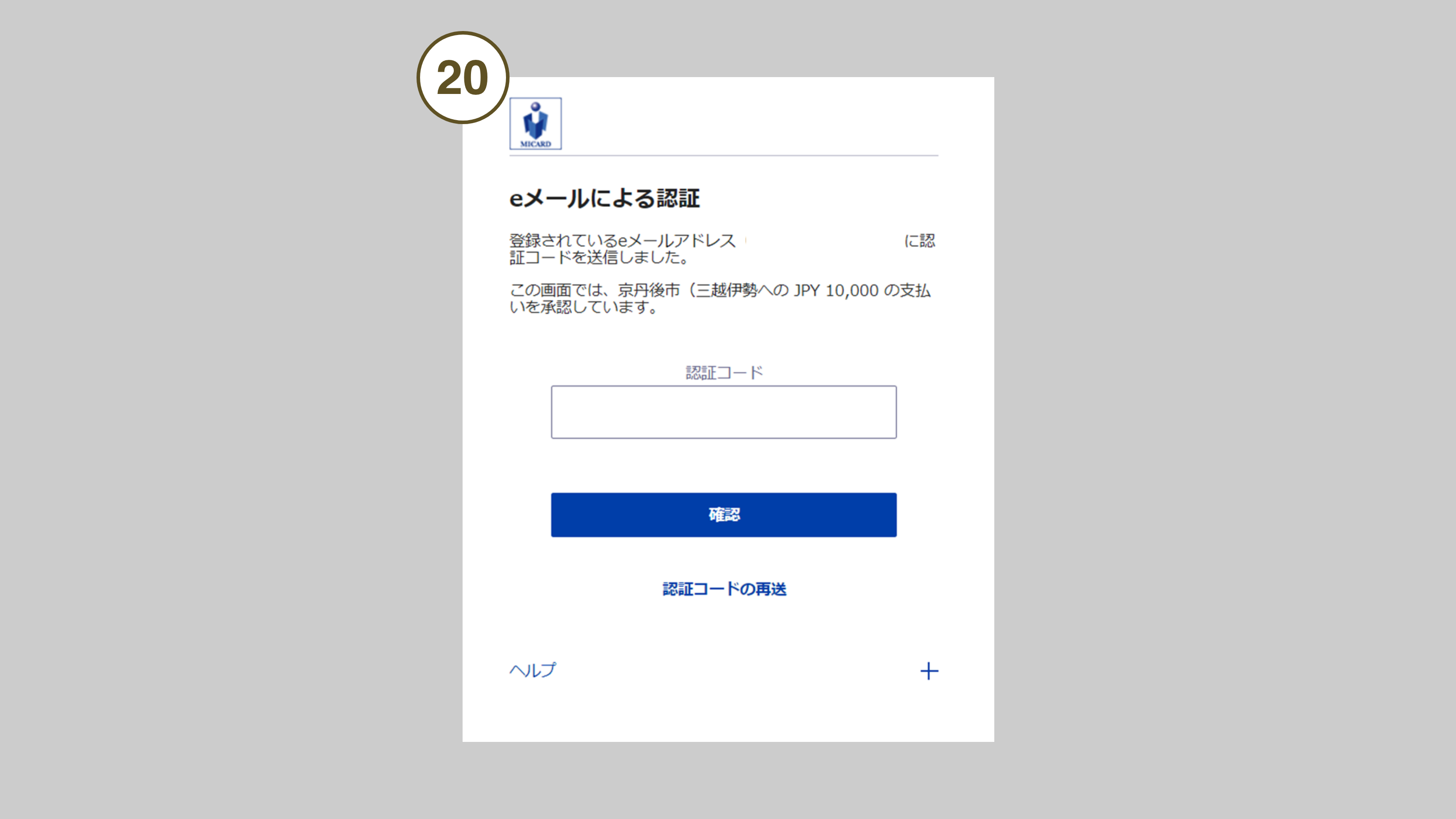
Task: Click the いを承認しています text line
Action: [x=584, y=308]
